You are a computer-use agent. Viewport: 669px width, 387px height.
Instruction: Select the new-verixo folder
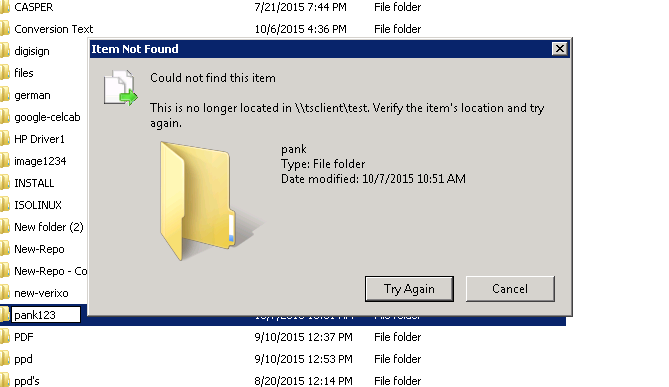pos(41,293)
